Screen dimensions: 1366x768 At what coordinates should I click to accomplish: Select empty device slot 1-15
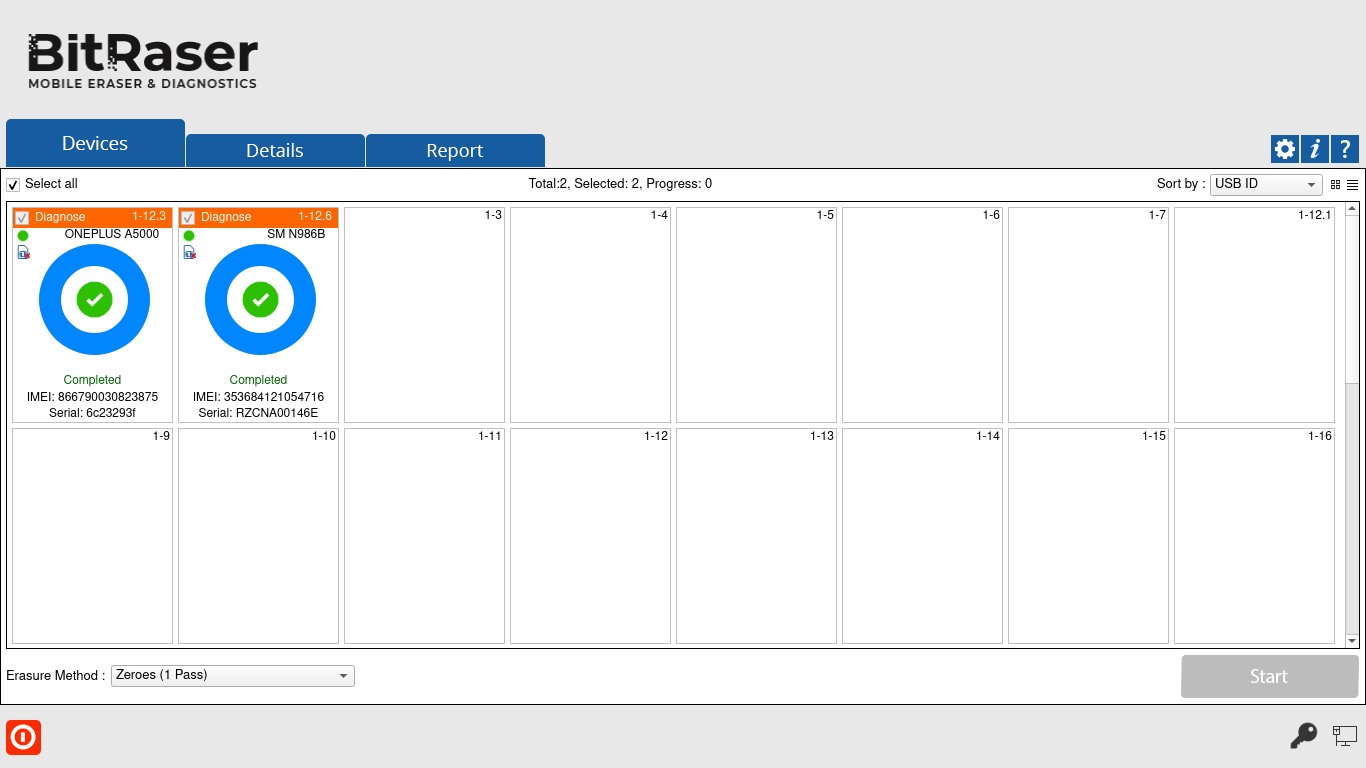(x=1089, y=536)
